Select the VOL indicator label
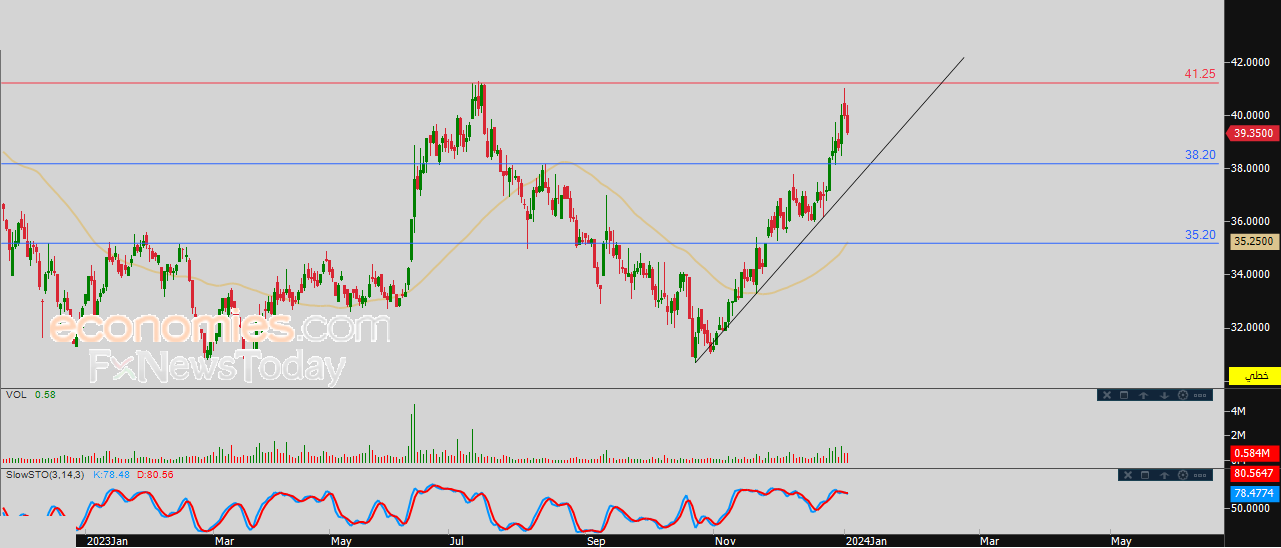 point(16,395)
